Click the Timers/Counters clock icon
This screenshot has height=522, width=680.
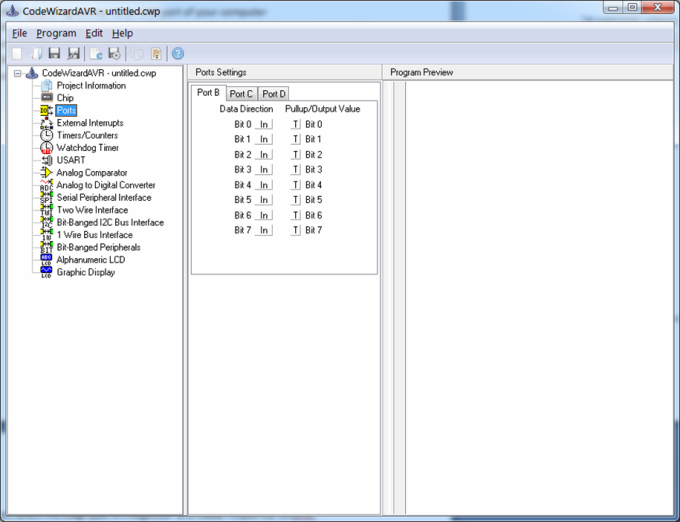[x=46, y=135]
